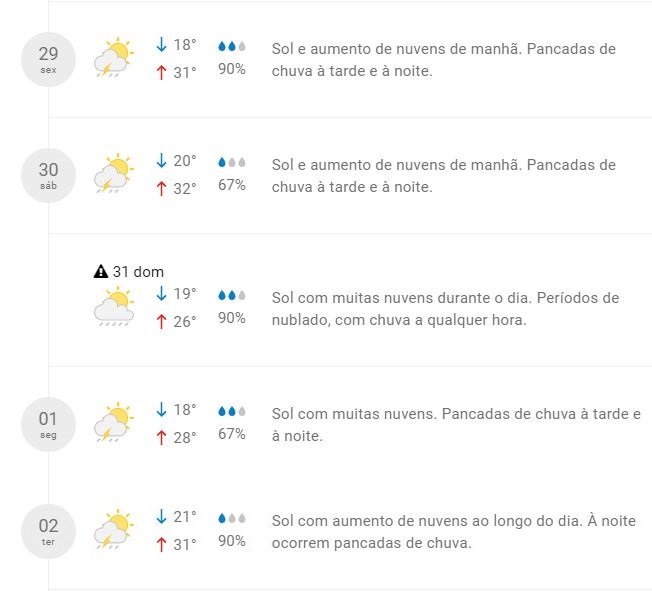Click the warning triangle beside 31 dom
The height and width of the screenshot is (591, 652).
100,271
